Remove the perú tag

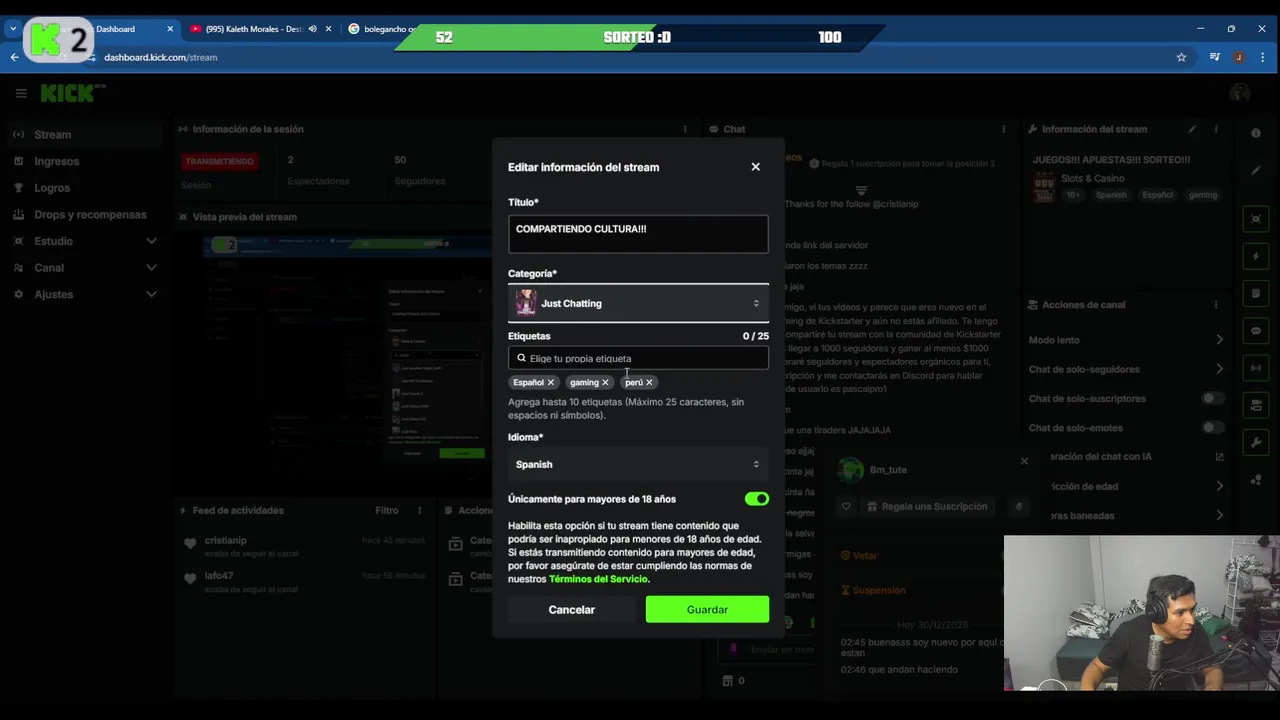pyautogui.click(x=649, y=382)
